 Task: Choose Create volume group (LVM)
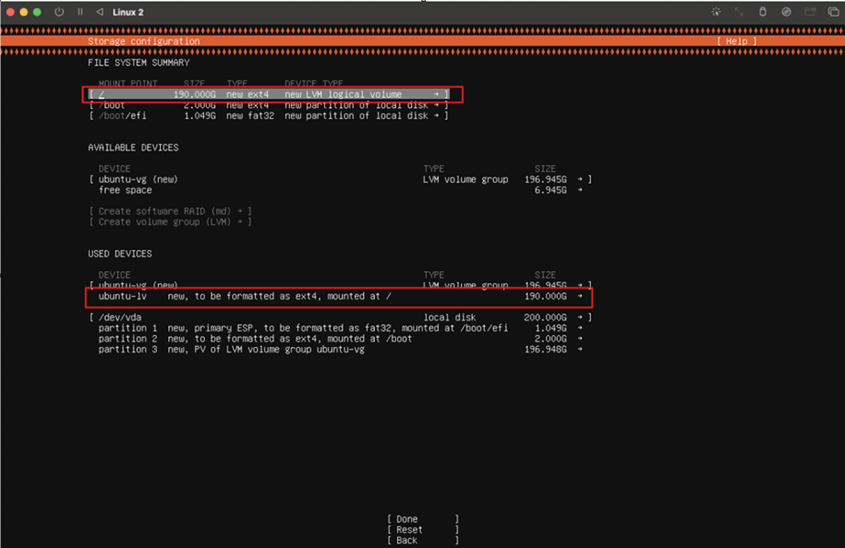170,222
